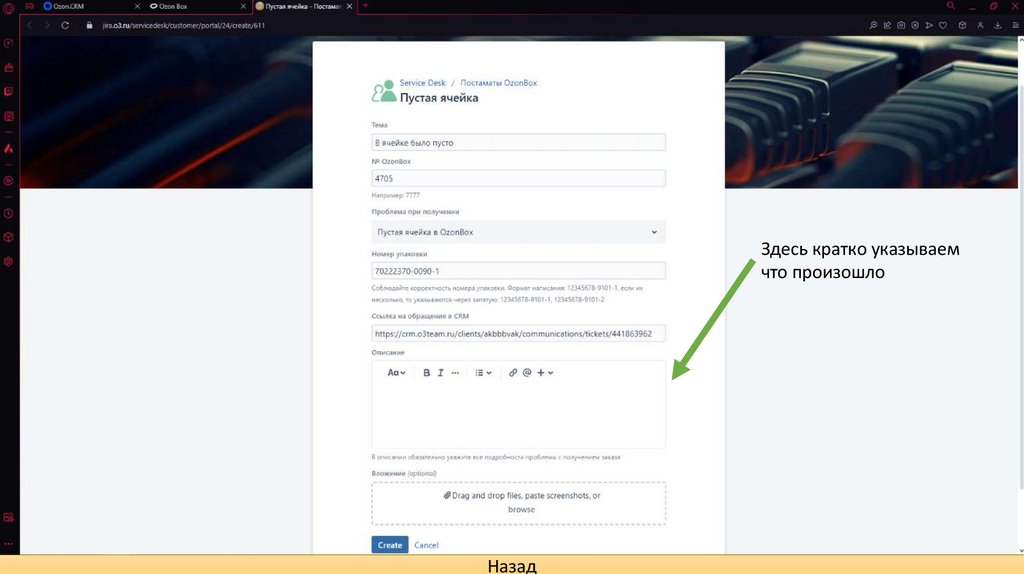Close the Ozon.CRM tab

[x=137, y=6]
